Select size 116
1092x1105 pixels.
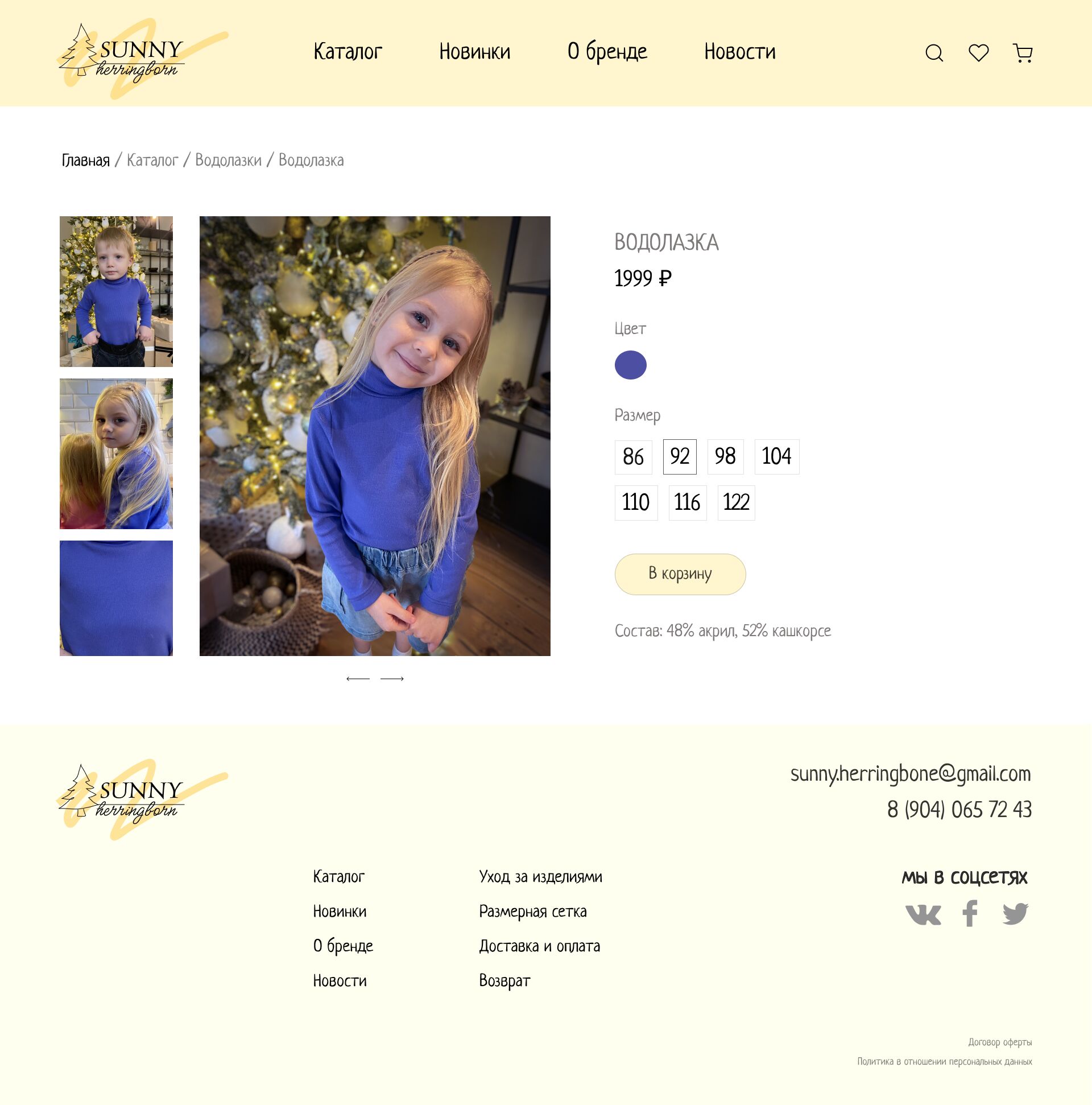687,503
